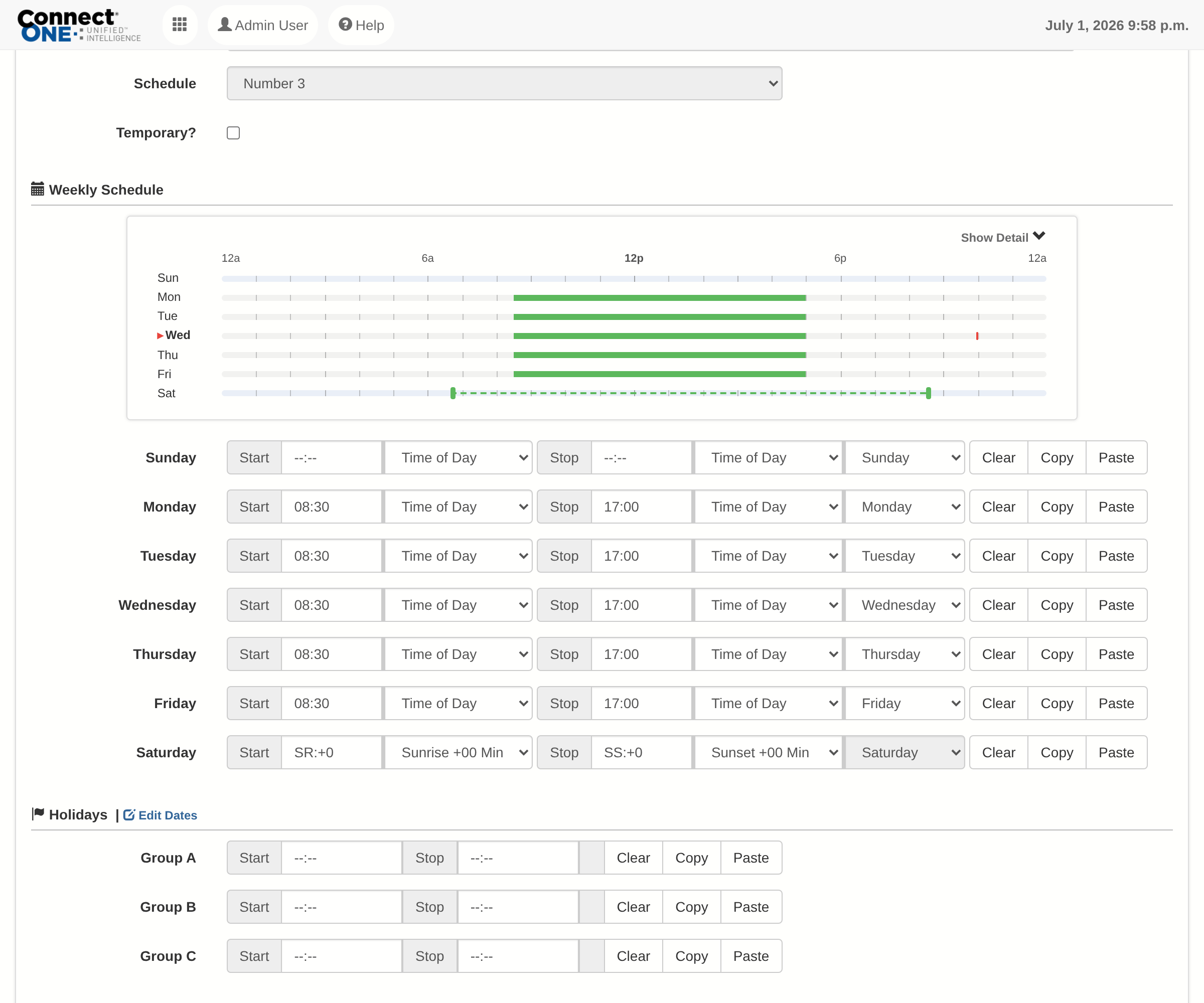1204x1003 pixels.
Task: Open Sunday stop day dropdown
Action: pyautogui.click(x=906, y=457)
